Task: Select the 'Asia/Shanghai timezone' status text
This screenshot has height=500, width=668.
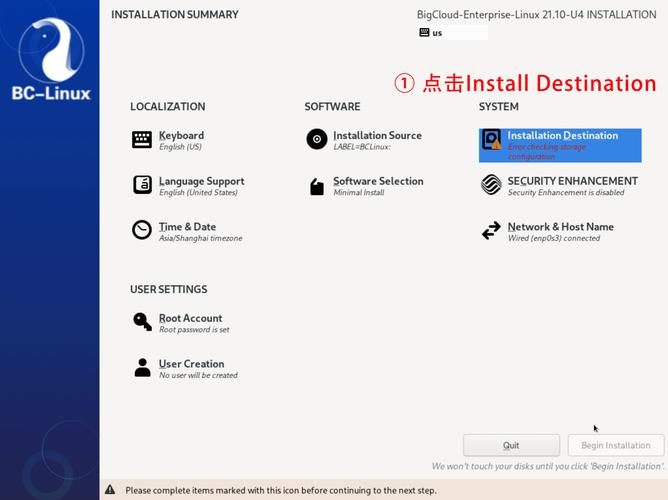Action: tap(200, 239)
